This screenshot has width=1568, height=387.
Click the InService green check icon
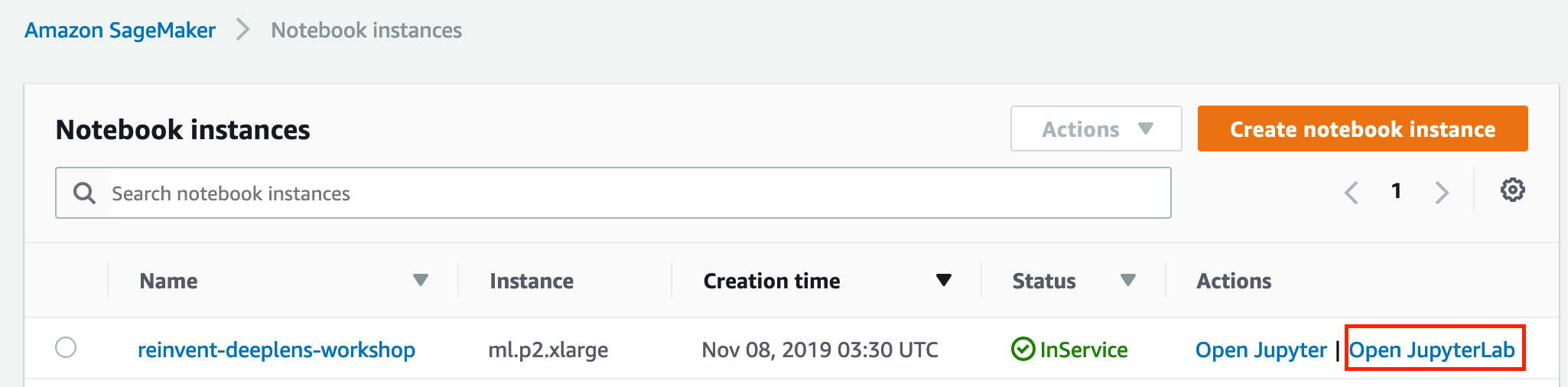[x=1023, y=350]
